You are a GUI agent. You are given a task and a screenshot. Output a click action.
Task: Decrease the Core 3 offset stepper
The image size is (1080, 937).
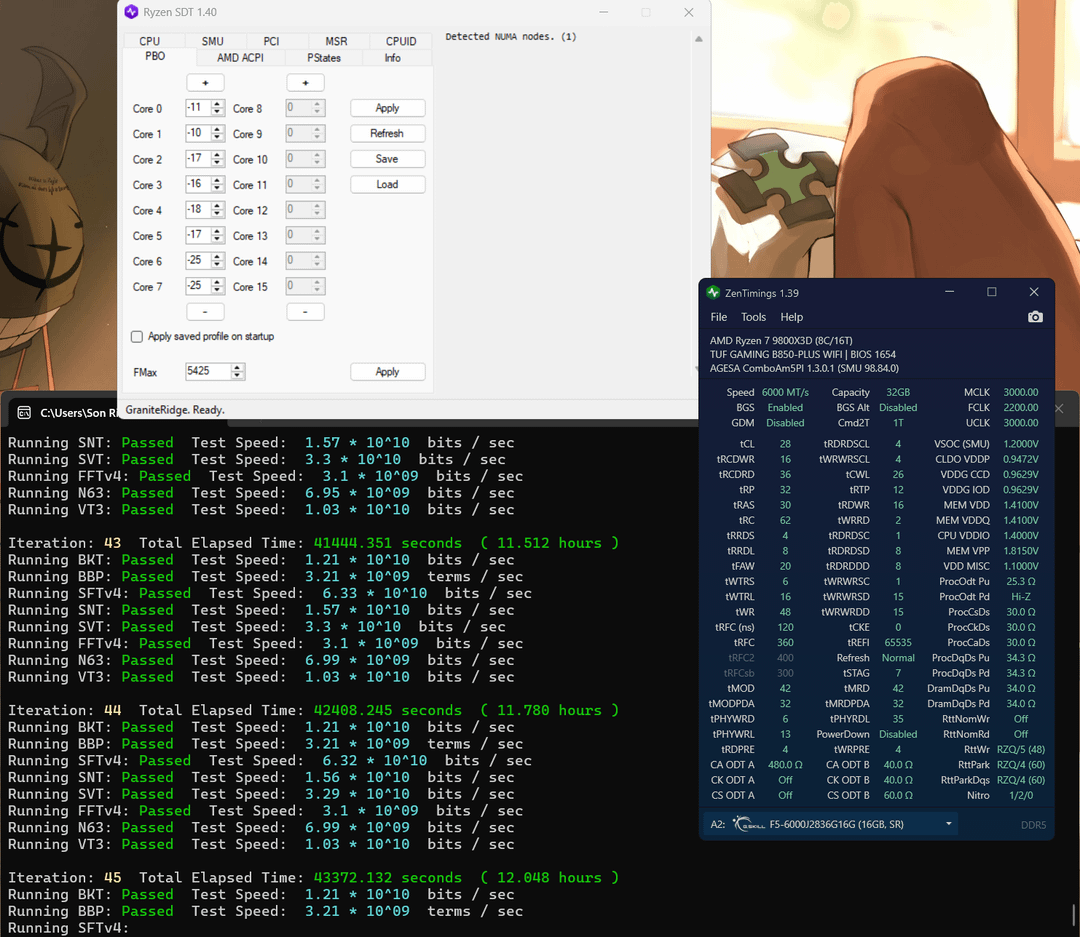point(218,189)
